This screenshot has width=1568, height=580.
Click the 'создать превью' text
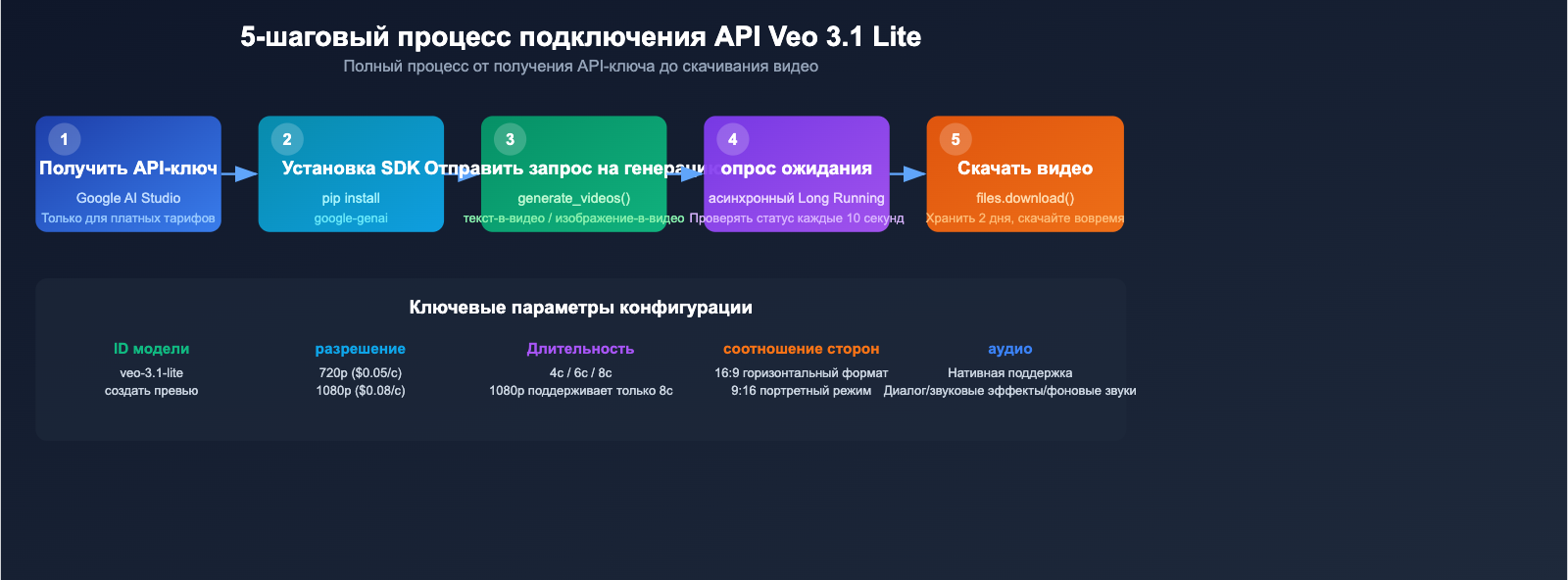point(152,391)
